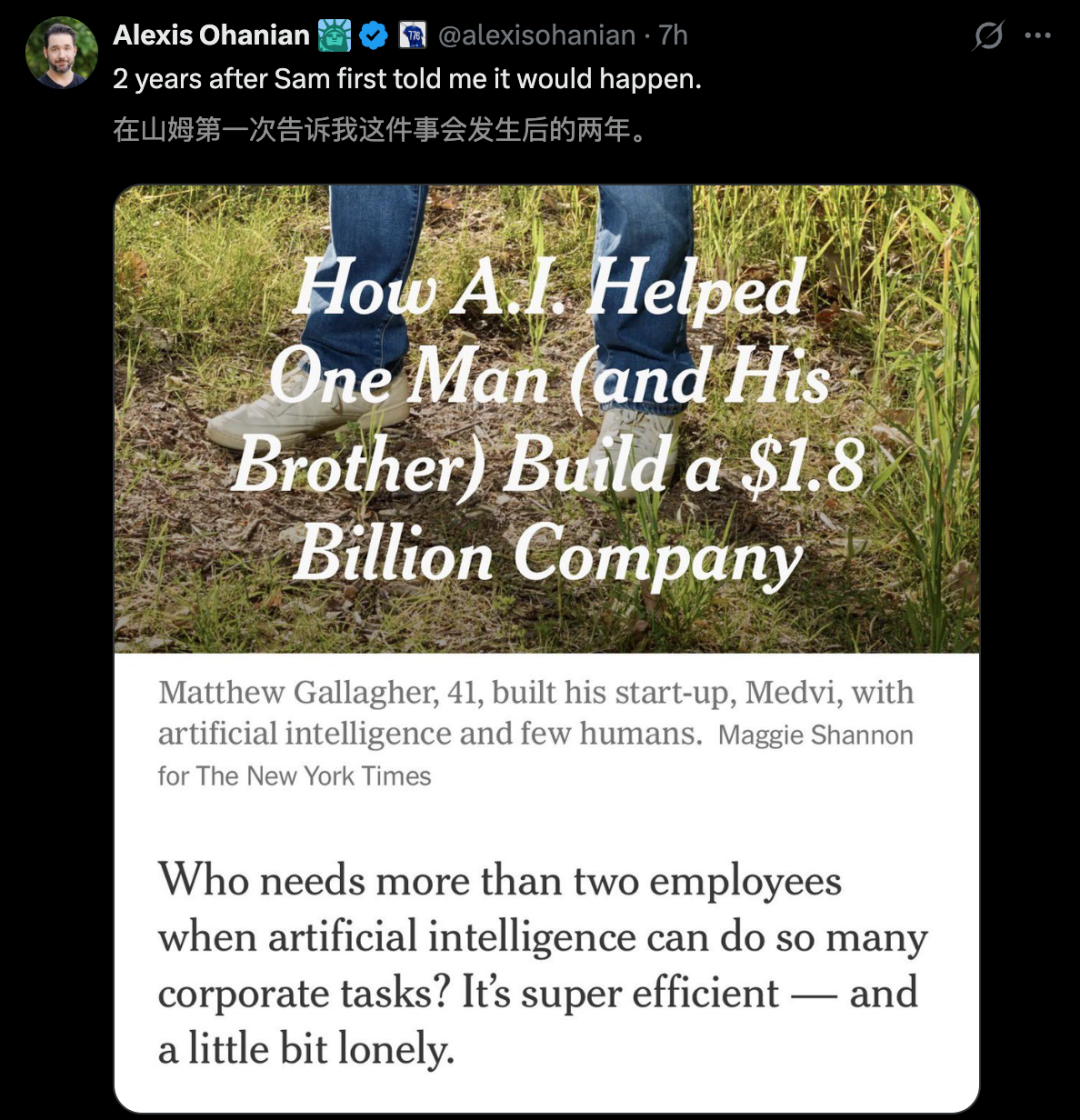Open the three-dot more options menu
Viewport: 1080px width, 1120px height.
click(x=1039, y=36)
